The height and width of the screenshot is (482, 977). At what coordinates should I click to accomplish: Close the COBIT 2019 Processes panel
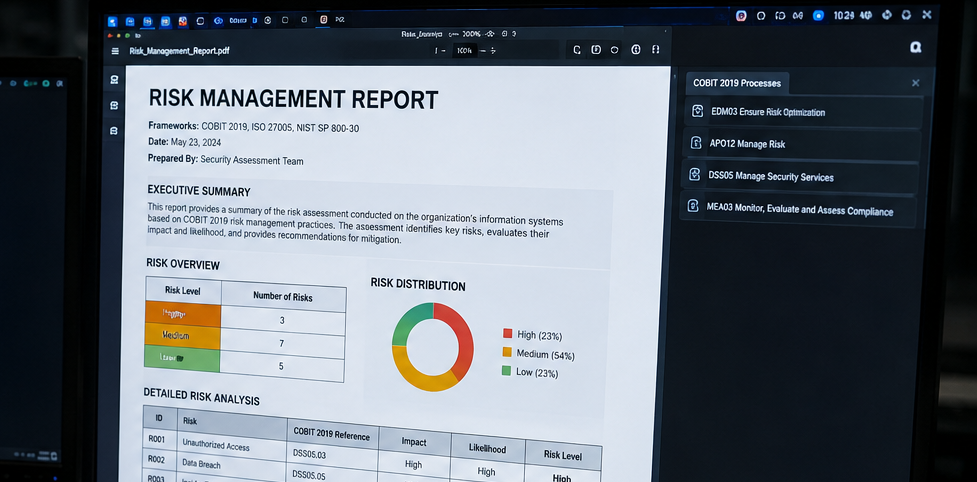tap(915, 83)
